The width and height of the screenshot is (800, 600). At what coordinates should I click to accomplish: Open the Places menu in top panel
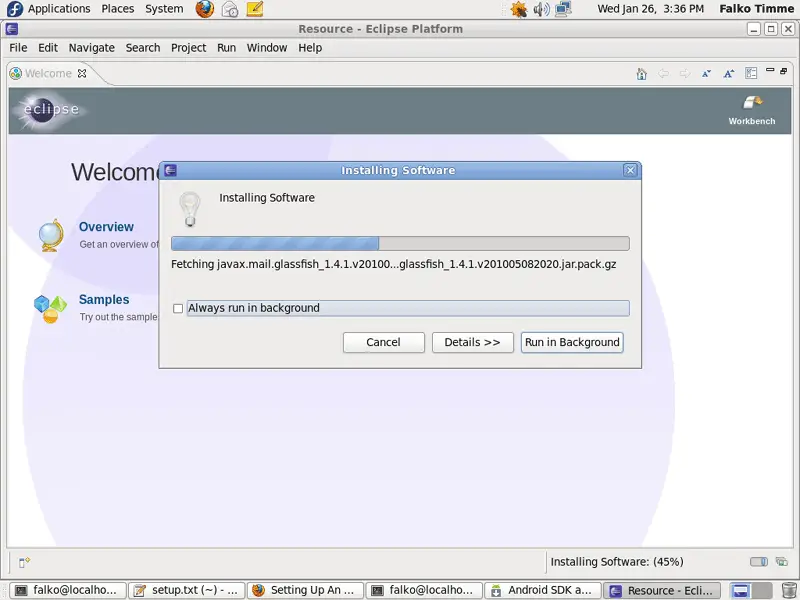[118, 9]
